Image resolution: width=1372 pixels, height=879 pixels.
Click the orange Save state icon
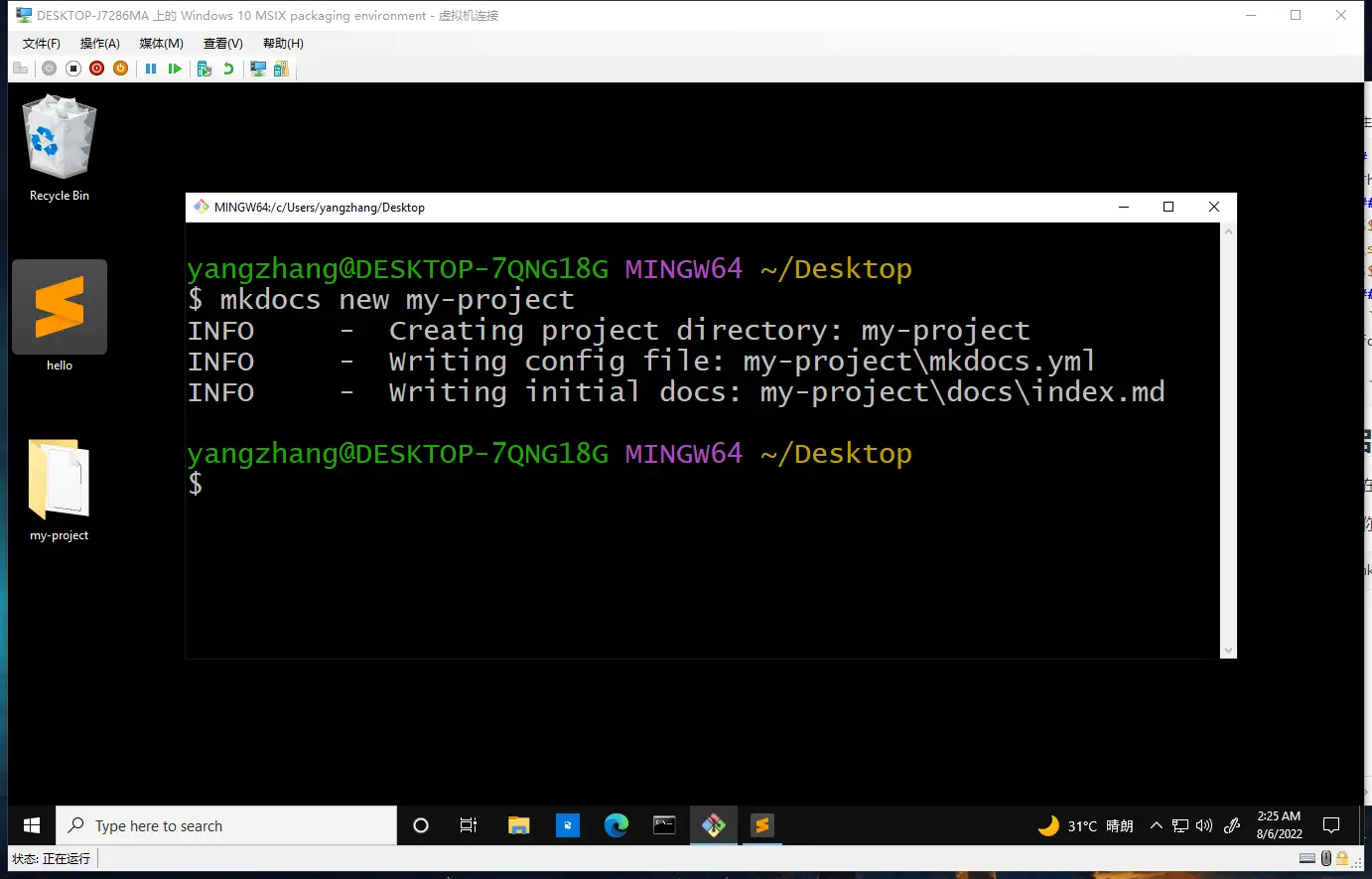tap(120, 69)
